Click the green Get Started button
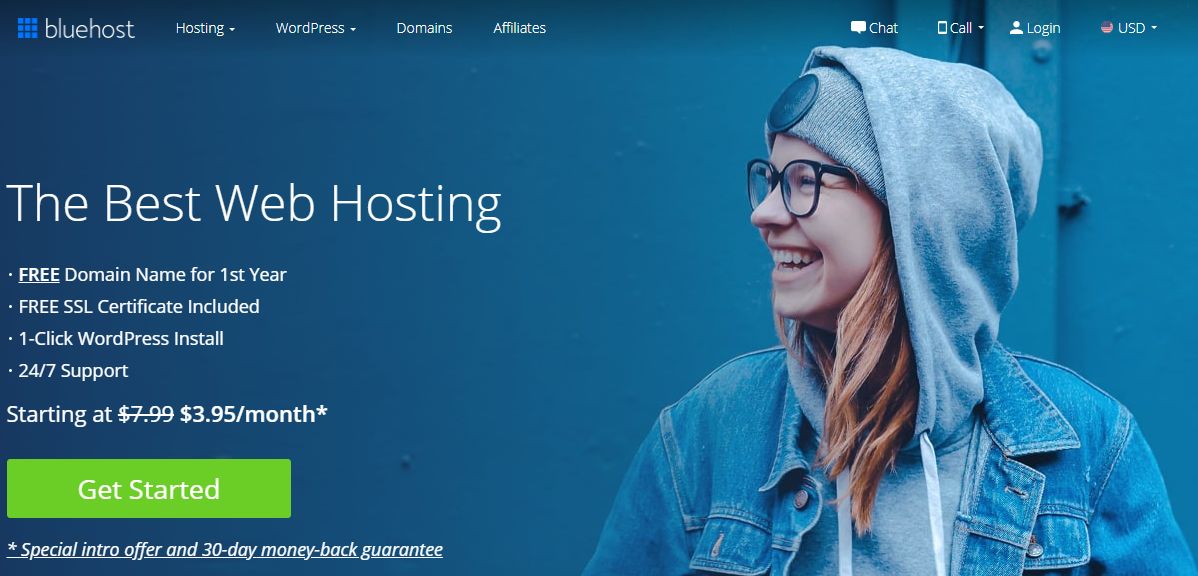The width and height of the screenshot is (1198, 576). (x=149, y=489)
